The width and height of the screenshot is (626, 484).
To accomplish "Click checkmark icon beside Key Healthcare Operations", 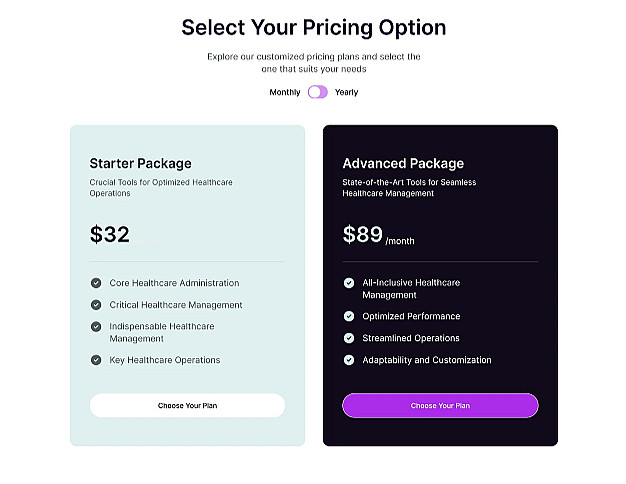I will [x=96, y=360].
